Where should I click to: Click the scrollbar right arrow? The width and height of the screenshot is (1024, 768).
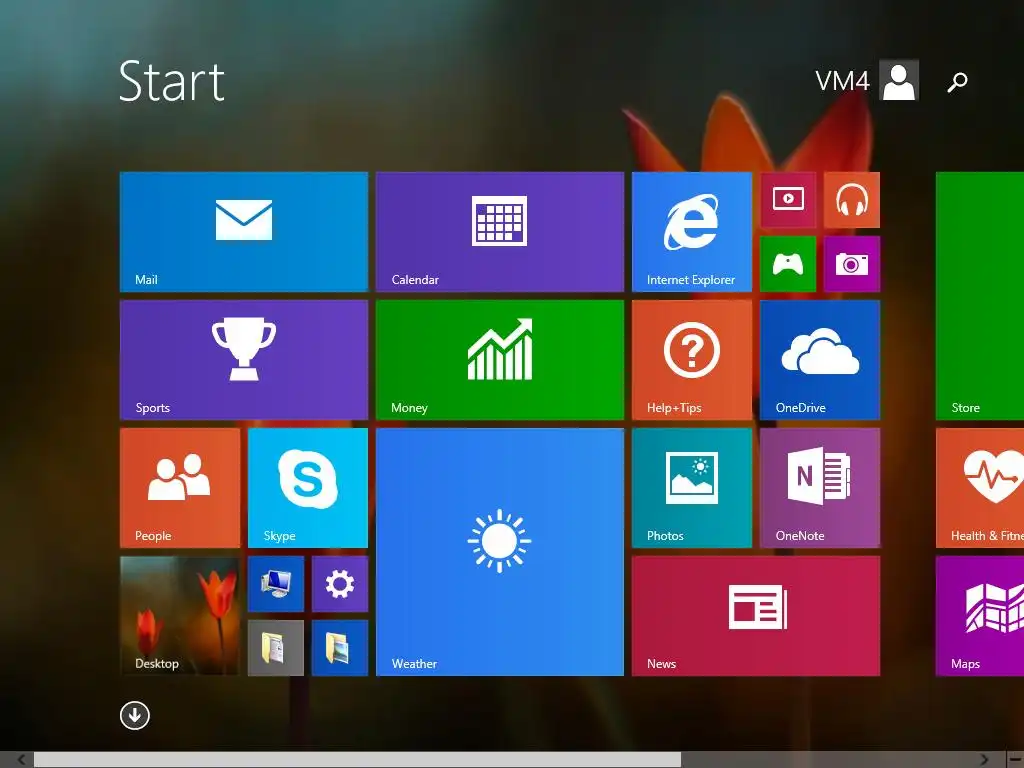click(984, 760)
